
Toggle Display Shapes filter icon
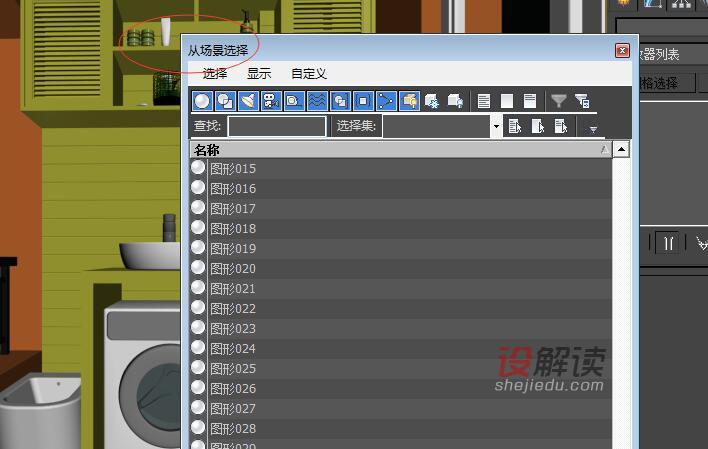pyautogui.click(x=225, y=101)
